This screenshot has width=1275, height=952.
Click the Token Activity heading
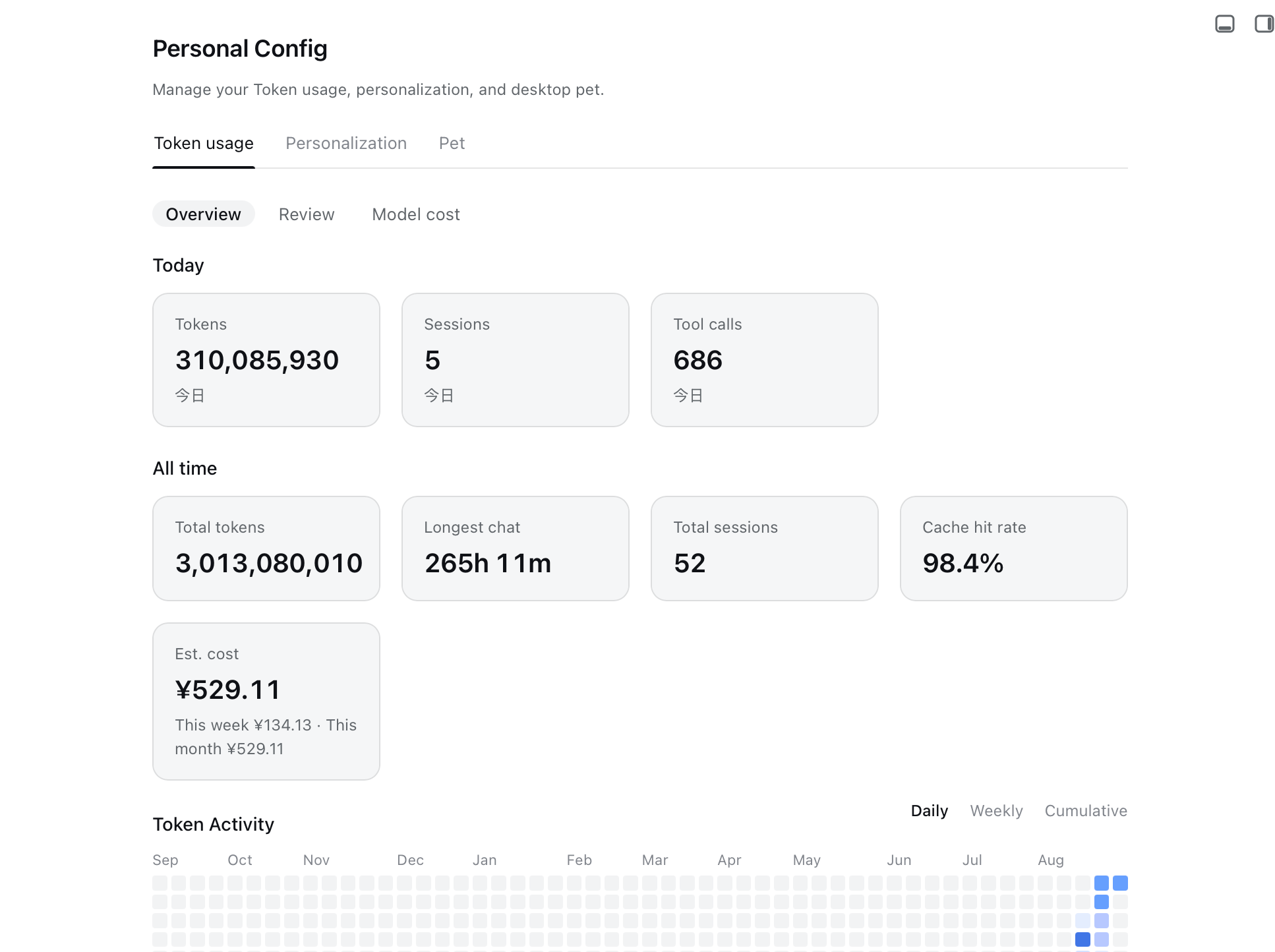coord(213,824)
